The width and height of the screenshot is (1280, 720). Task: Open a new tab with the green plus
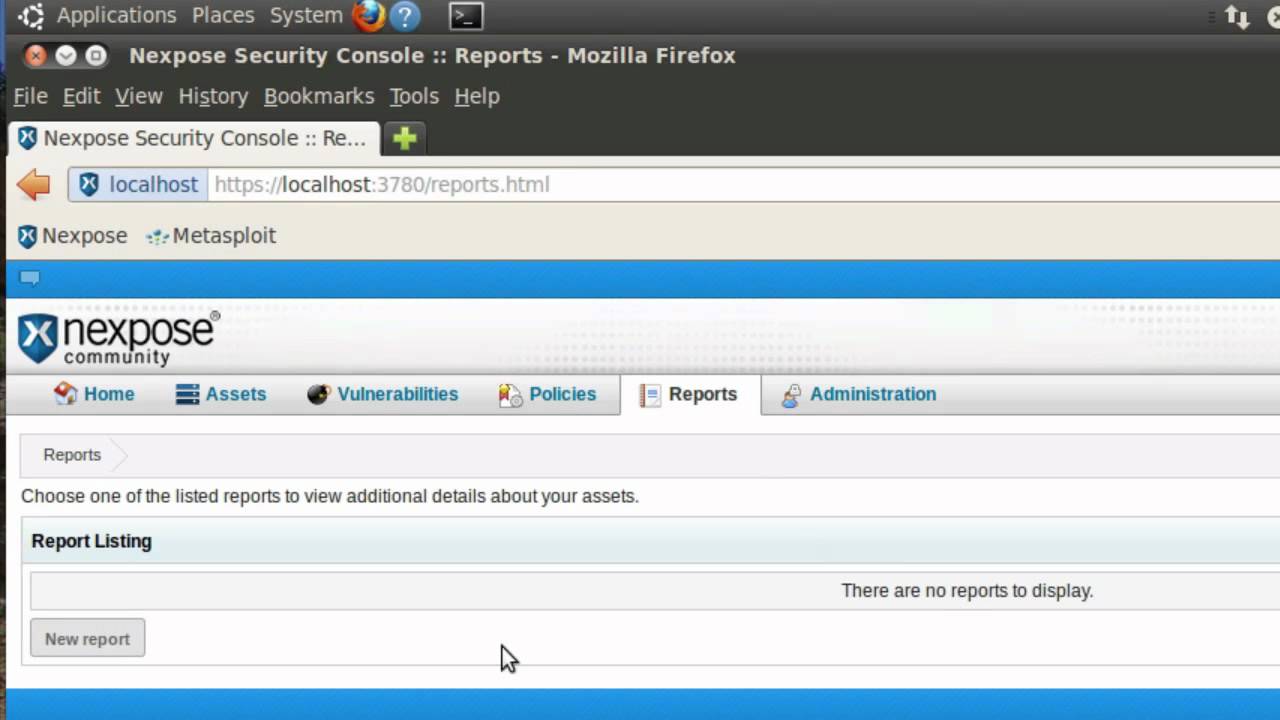point(405,138)
